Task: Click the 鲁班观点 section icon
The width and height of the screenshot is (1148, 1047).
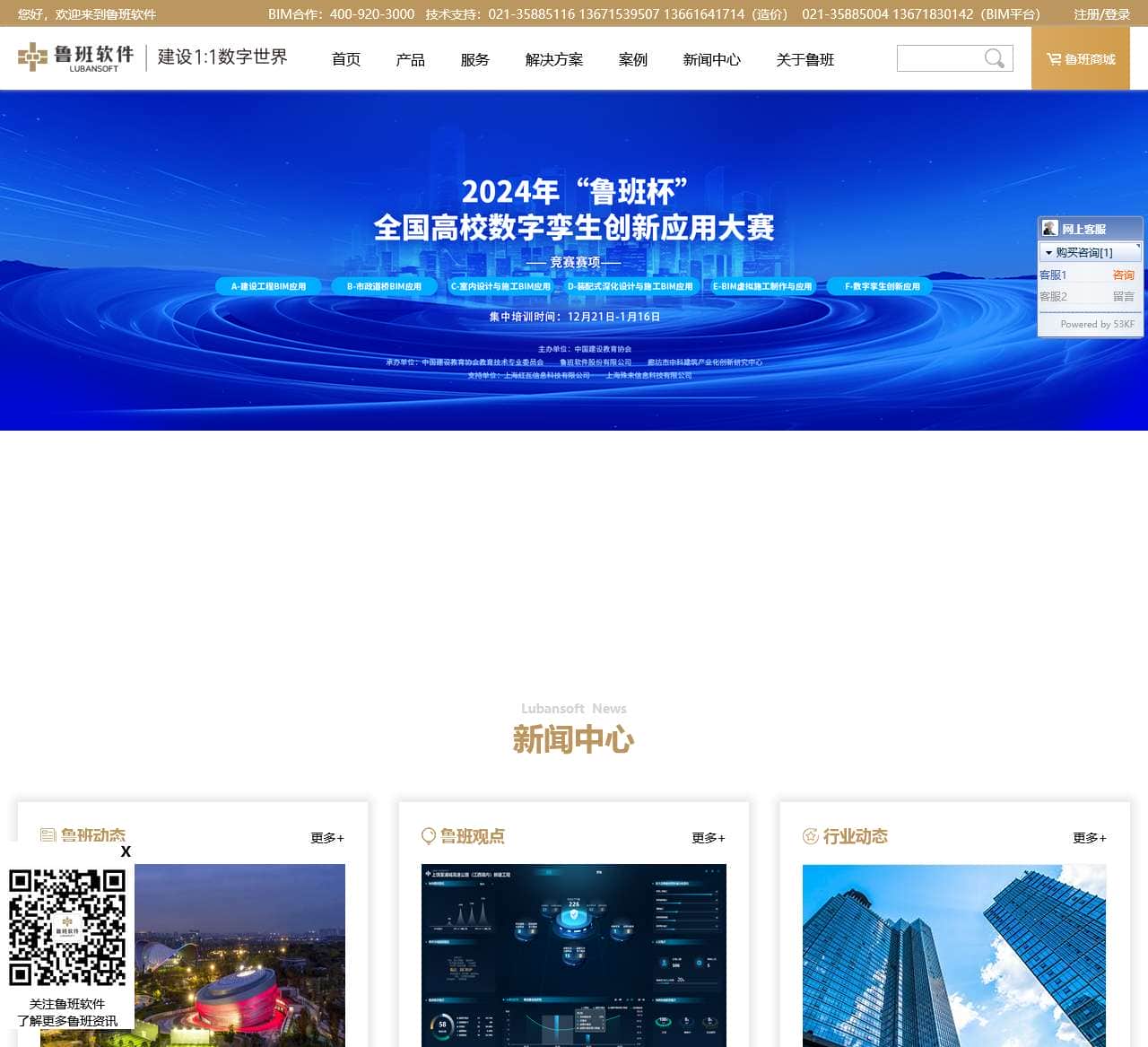Action: point(429,836)
